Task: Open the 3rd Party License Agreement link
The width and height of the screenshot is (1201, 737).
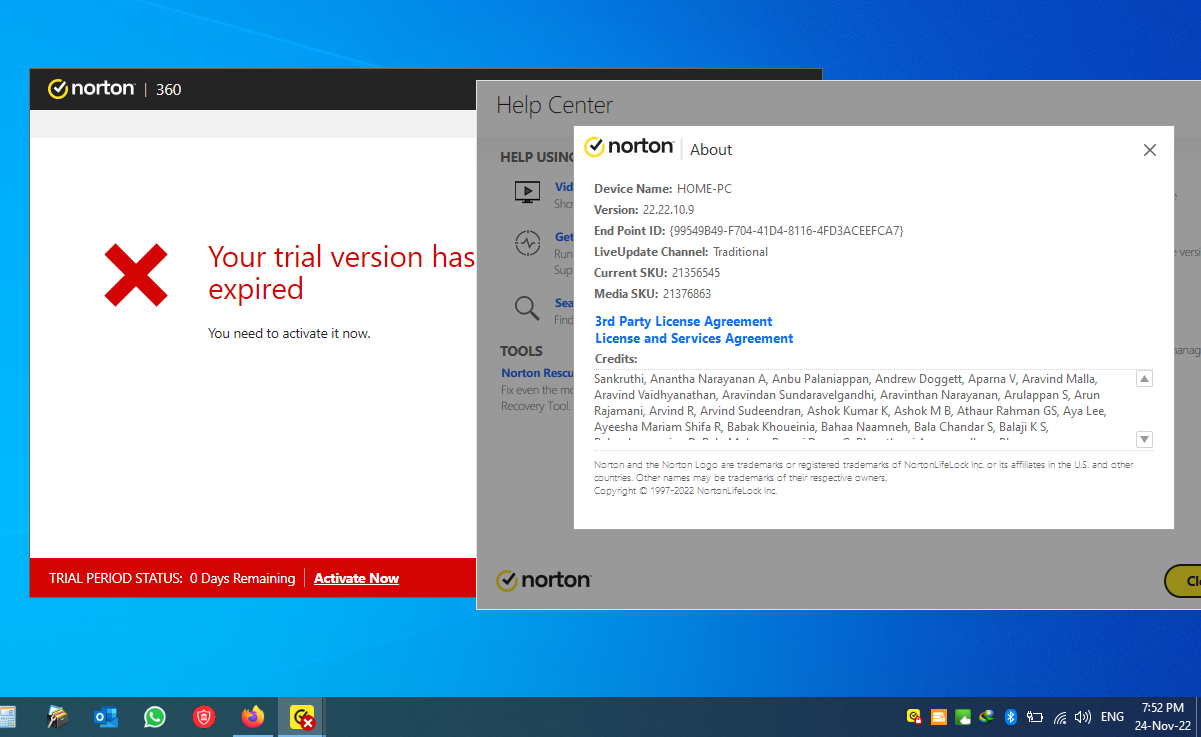Action: click(684, 321)
